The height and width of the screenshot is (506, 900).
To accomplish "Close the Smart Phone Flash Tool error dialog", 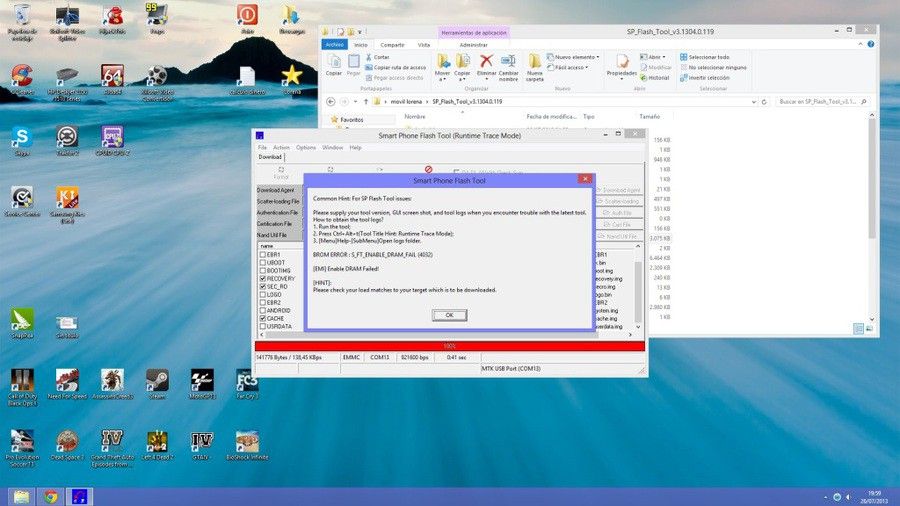I will coord(585,179).
